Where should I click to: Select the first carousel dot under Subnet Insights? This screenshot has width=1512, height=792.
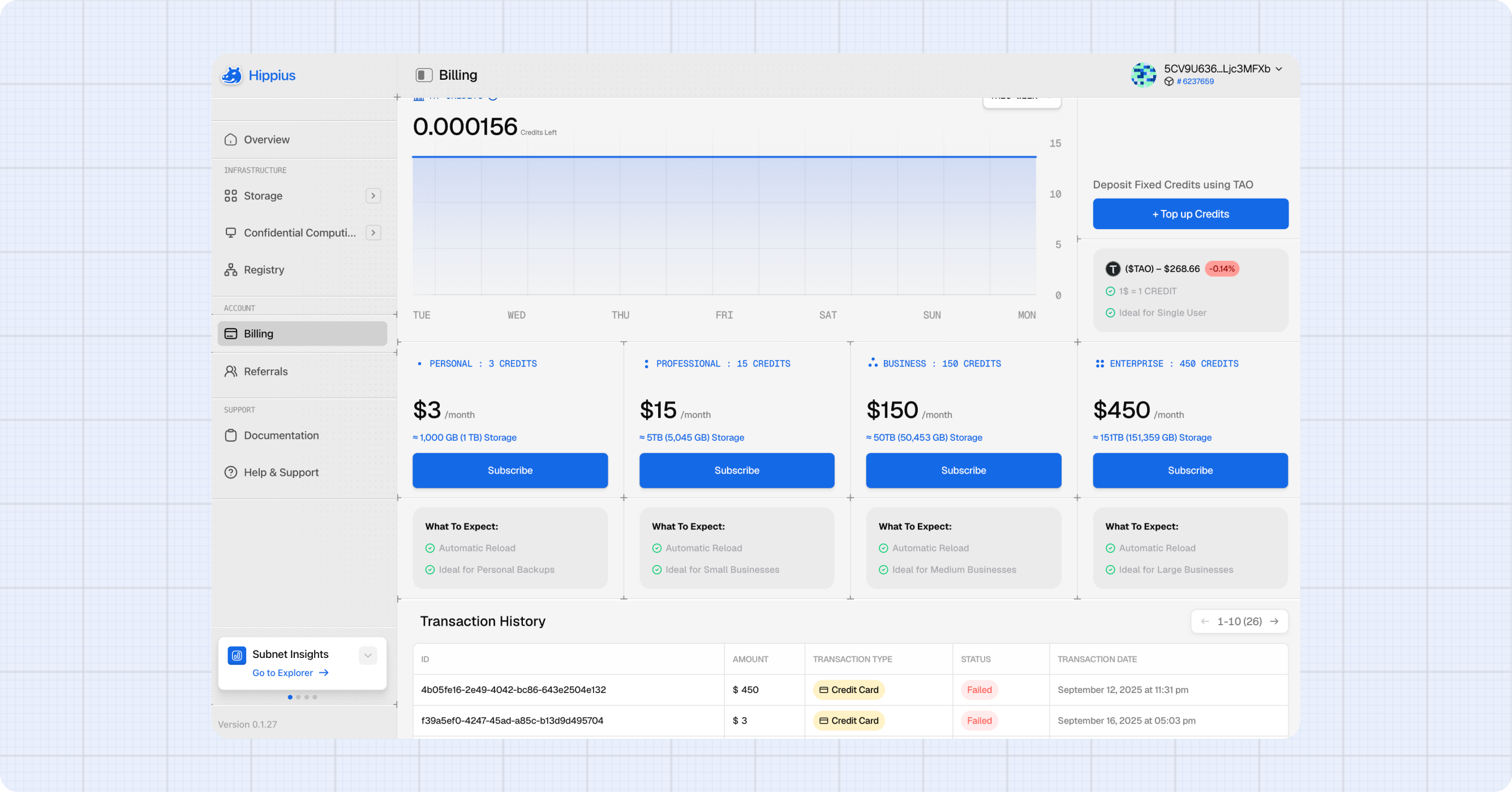[x=290, y=697]
